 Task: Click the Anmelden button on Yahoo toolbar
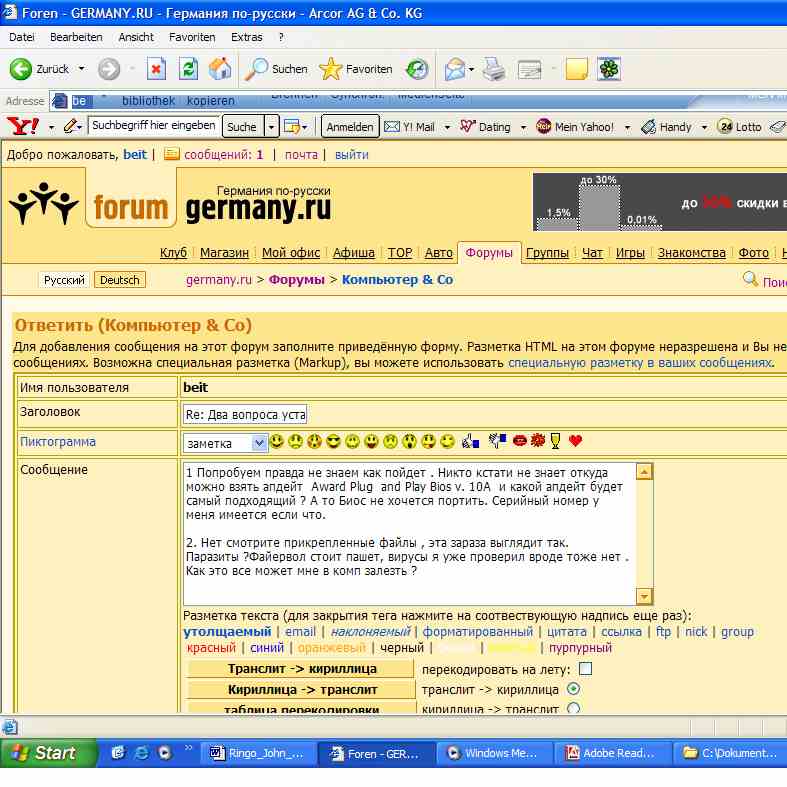point(350,127)
